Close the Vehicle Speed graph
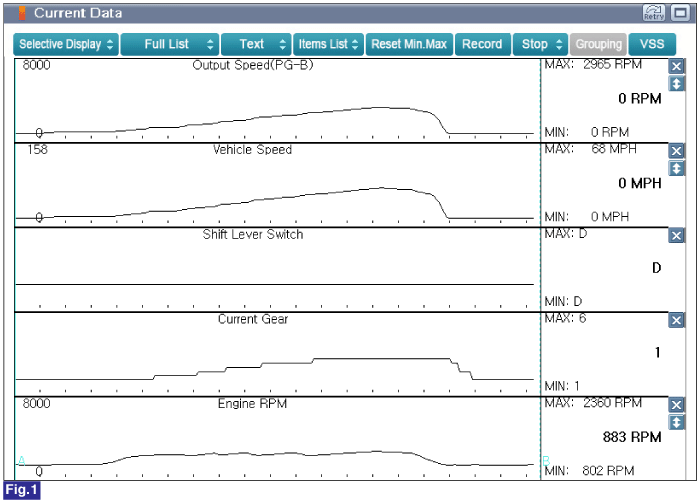This screenshot has width=700, height=502. tap(676, 151)
